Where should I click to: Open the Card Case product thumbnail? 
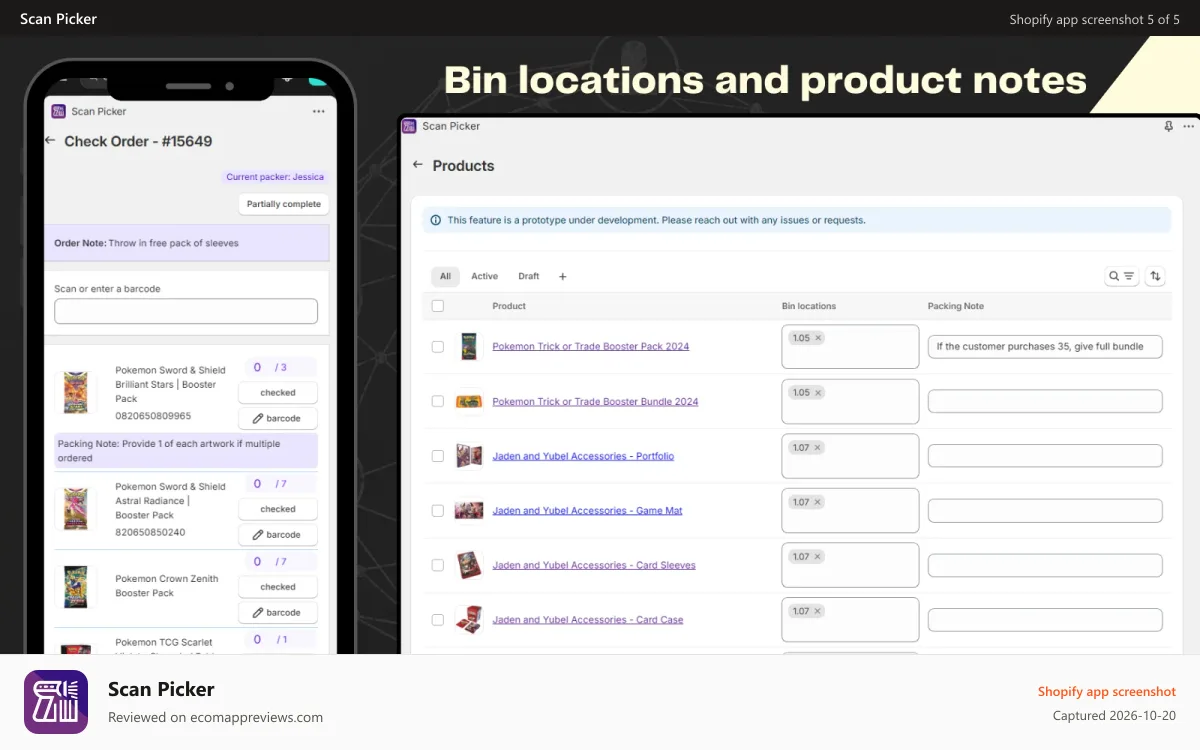pos(469,620)
